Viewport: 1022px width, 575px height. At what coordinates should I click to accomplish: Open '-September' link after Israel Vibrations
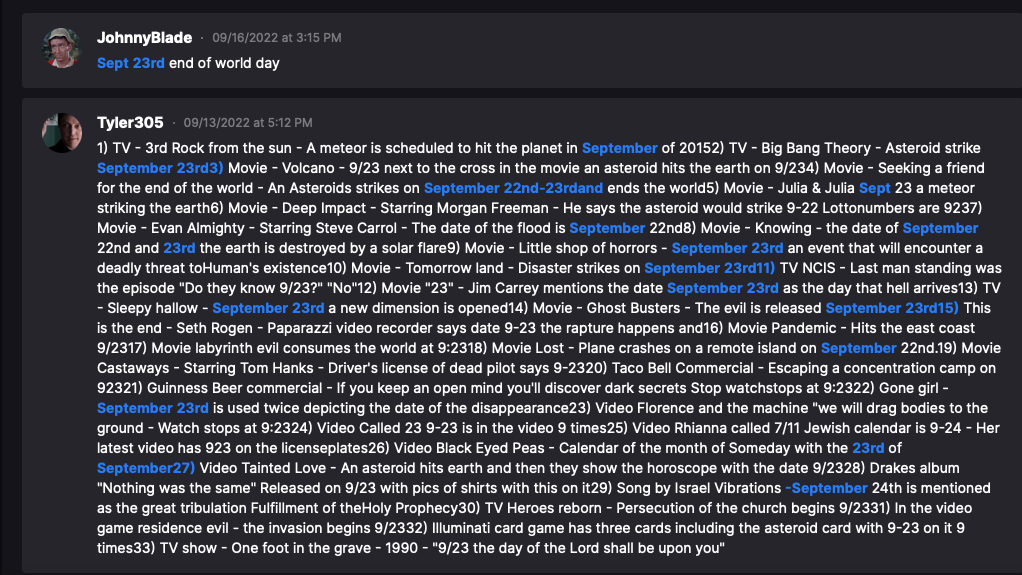tap(826, 488)
